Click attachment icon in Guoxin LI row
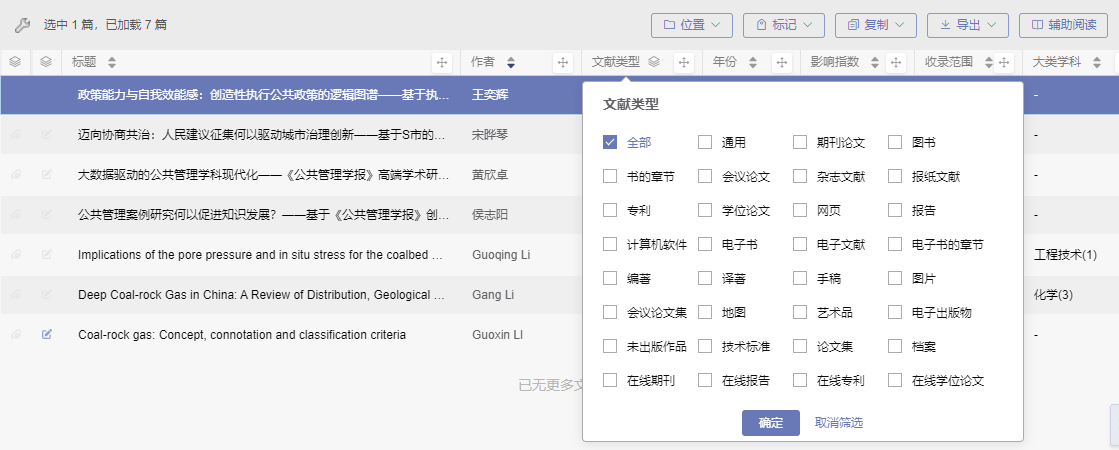The width and height of the screenshot is (1119, 450). pos(16,334)
